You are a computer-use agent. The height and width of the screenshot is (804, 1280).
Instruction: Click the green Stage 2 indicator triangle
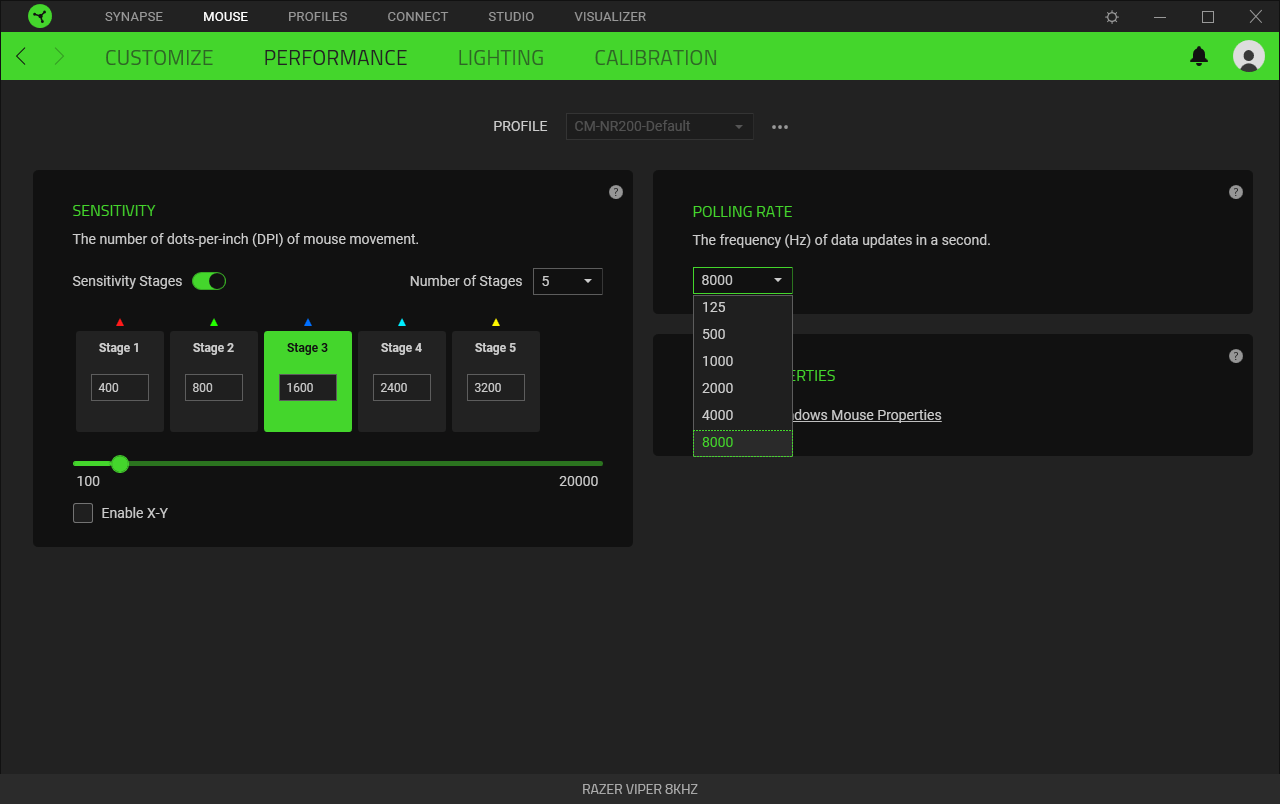pyautogui.click(x=214, y=322)
